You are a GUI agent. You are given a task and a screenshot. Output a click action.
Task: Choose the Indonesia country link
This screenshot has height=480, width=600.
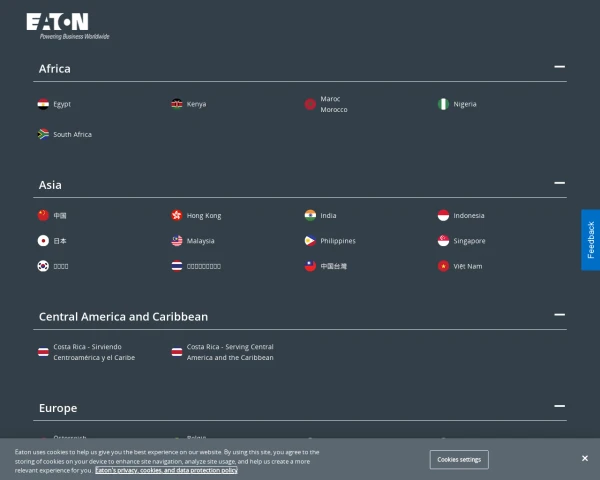[x=468, y=215]
